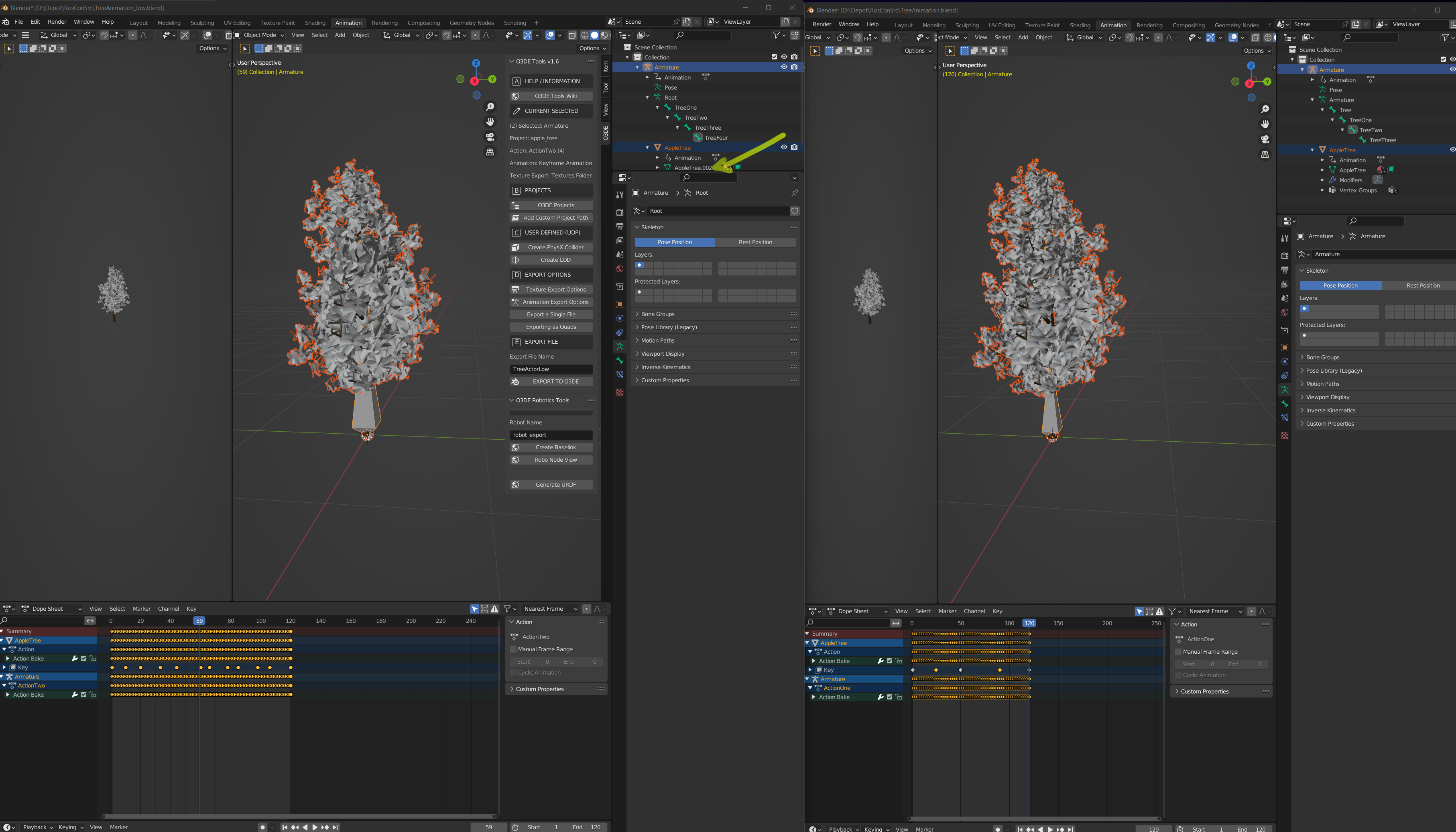Switch the armature to Rest Position

[x=755, y=242]
